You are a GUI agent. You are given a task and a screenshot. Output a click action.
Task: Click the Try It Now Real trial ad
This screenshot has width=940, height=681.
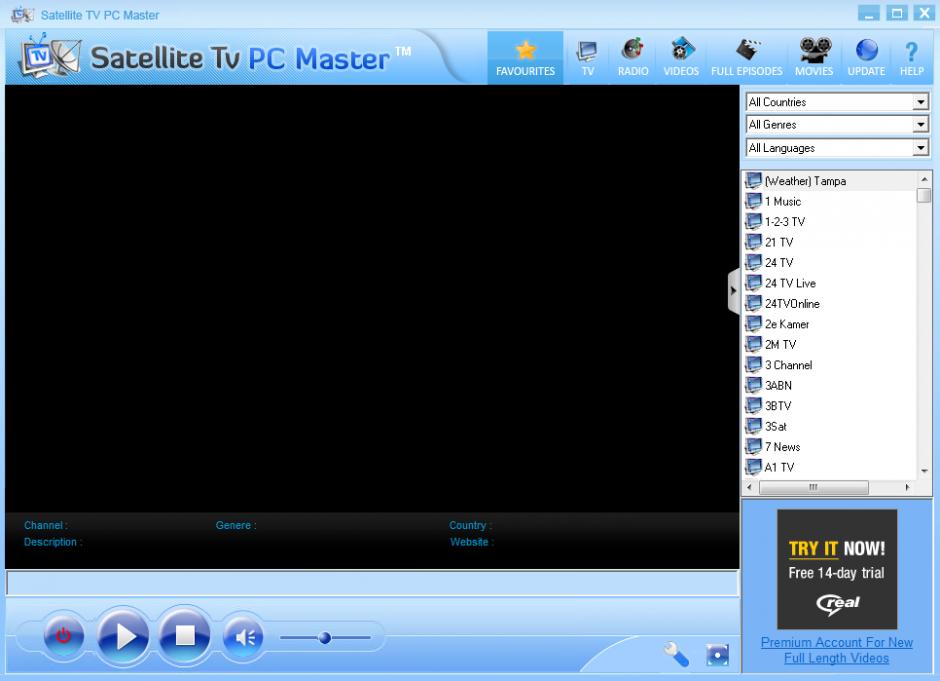pos(837,569)
